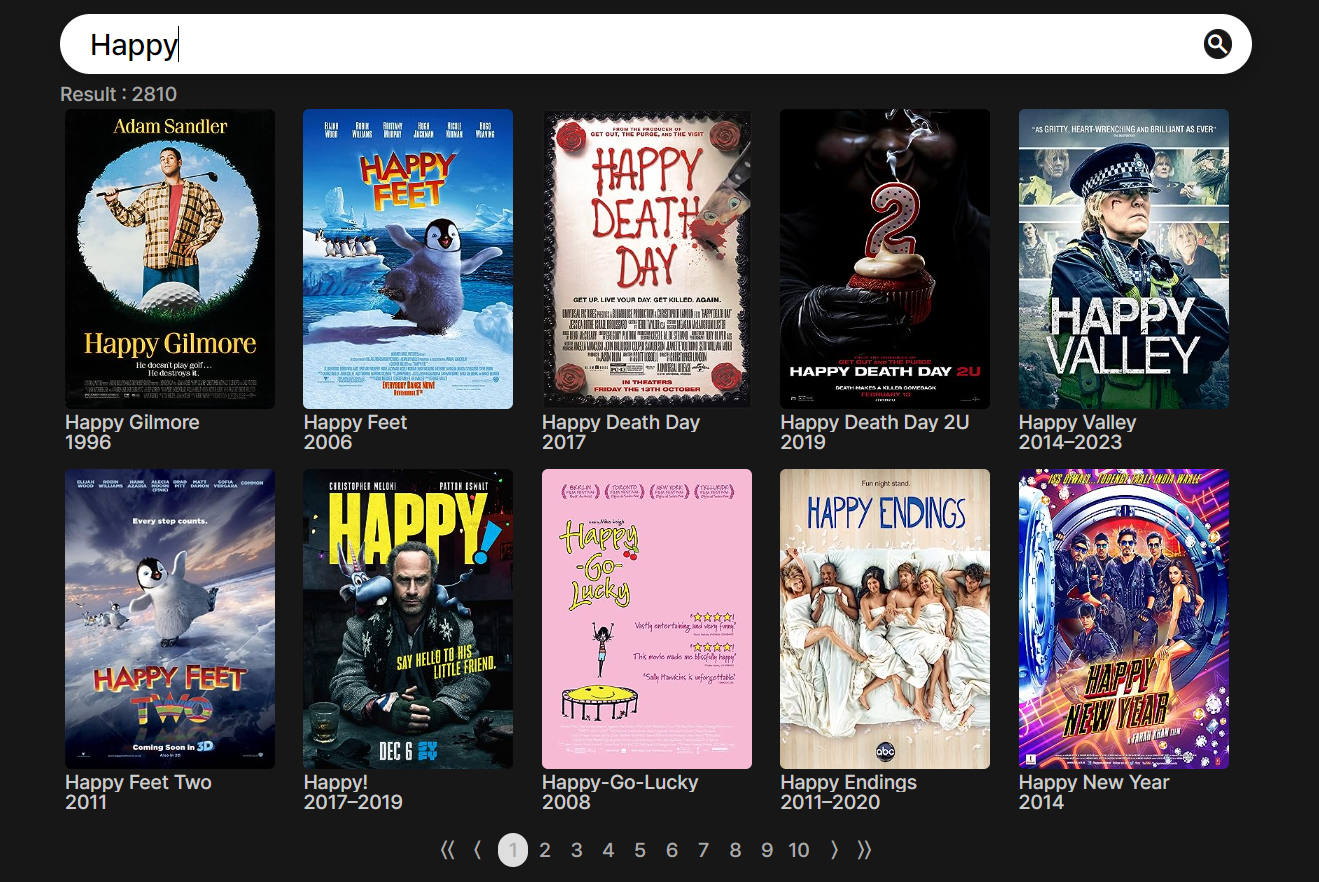This screenshot has width=1319, height=882.
Task: Open the Happy New Year poster
Action: pyautogui.click(x=1124, y=619)
